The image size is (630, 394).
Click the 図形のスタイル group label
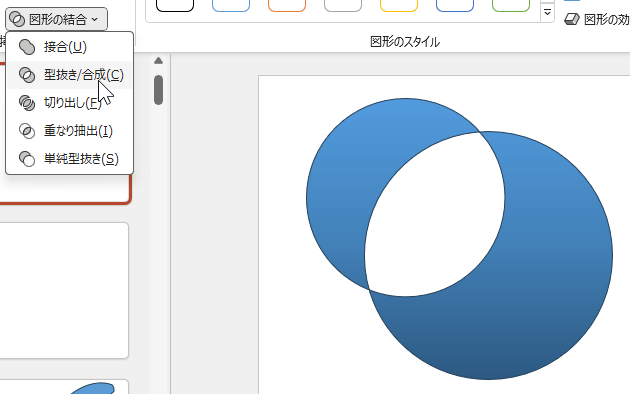pyautogui.click(x=405, y=42)
